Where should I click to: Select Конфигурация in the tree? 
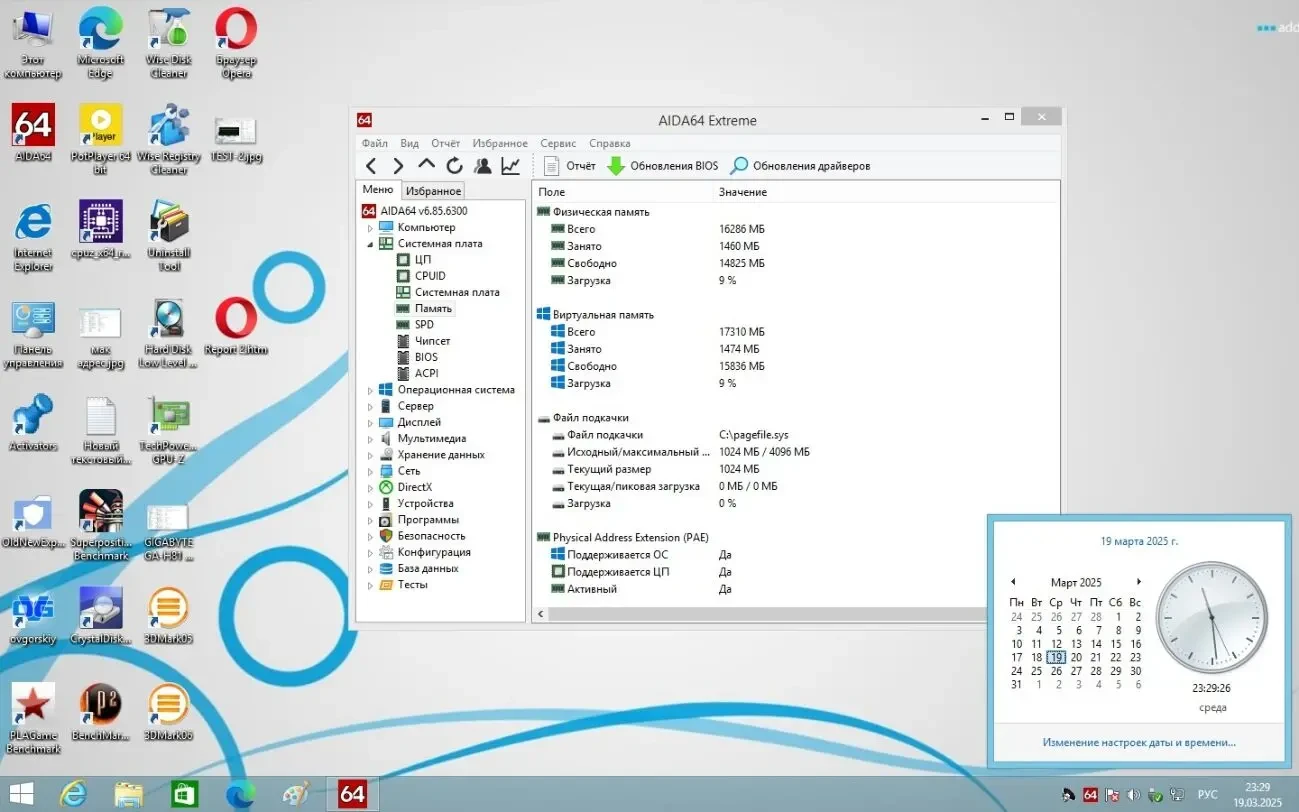pyautogui.click(x=434, y=552)
